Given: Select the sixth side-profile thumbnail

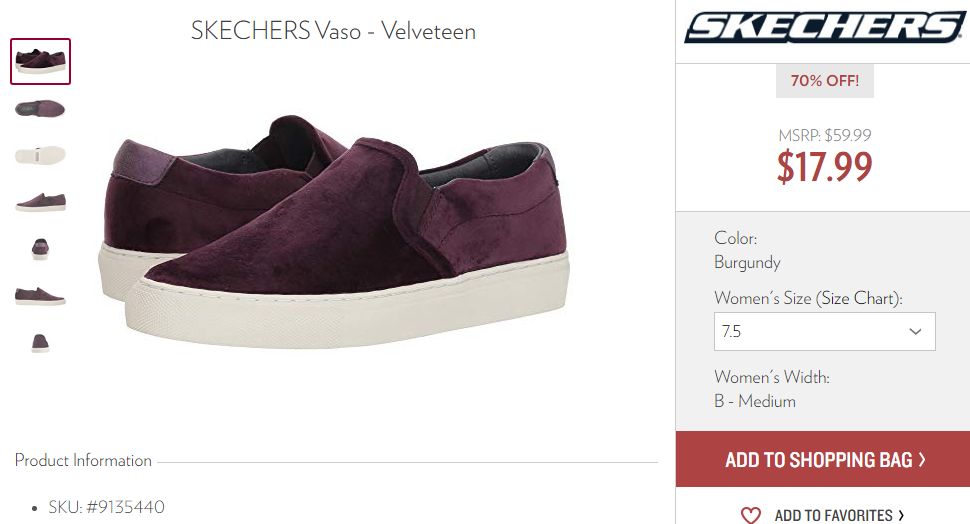Looking at the screenshot, I should tap(40, 296).
